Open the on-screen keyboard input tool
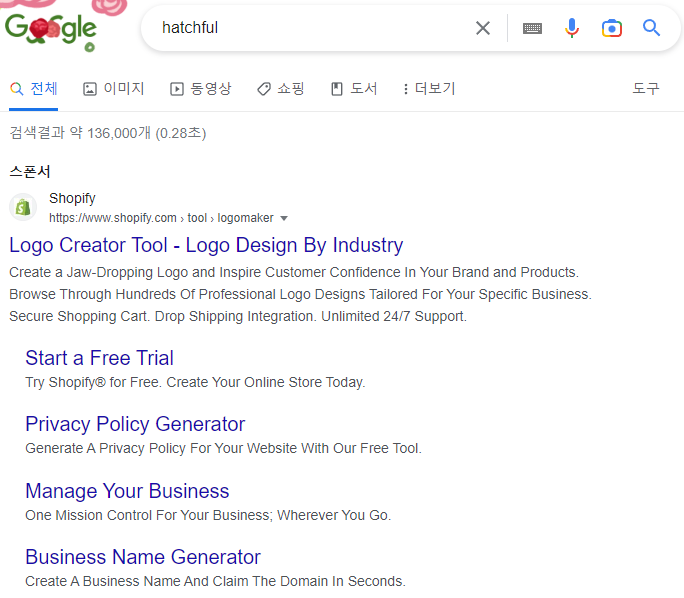684x598 pixels. click(532, 29)
